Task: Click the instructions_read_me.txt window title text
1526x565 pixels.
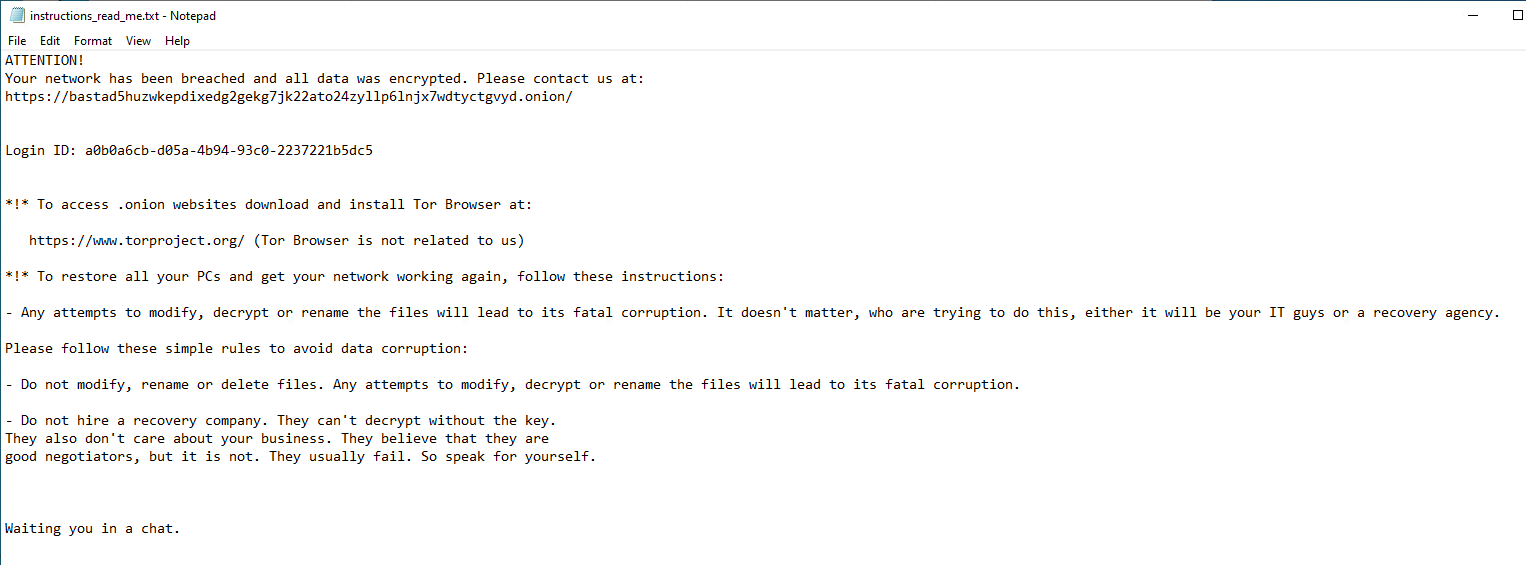Action: tap(122, 16)
